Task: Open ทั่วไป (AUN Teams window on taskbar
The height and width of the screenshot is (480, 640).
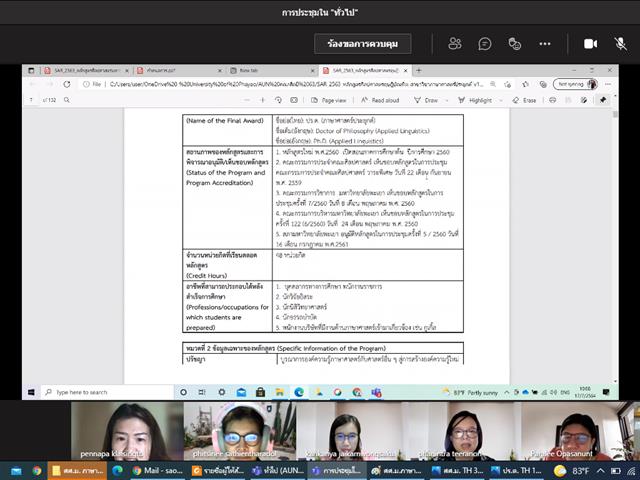Action: coord(278,471)
